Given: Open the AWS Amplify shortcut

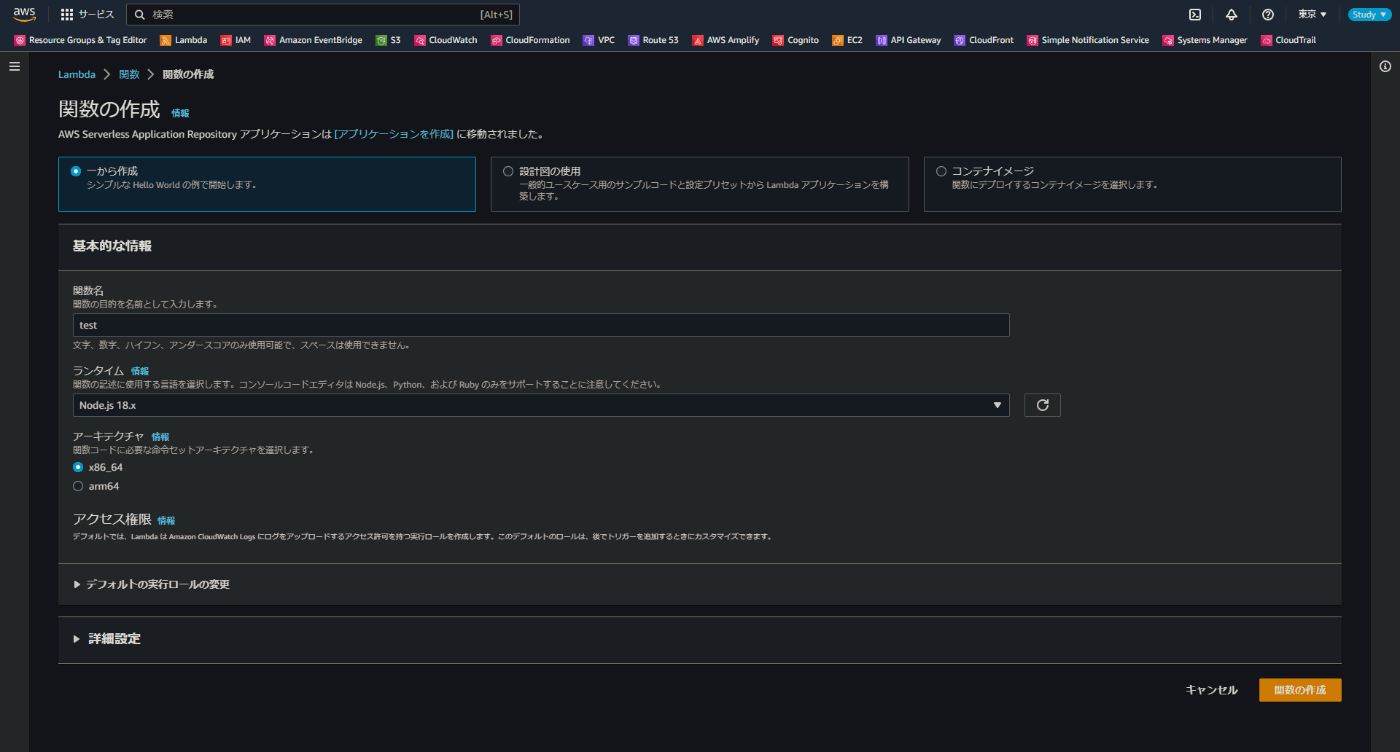Looking at the screenshot, I should [x=725, y=40].
